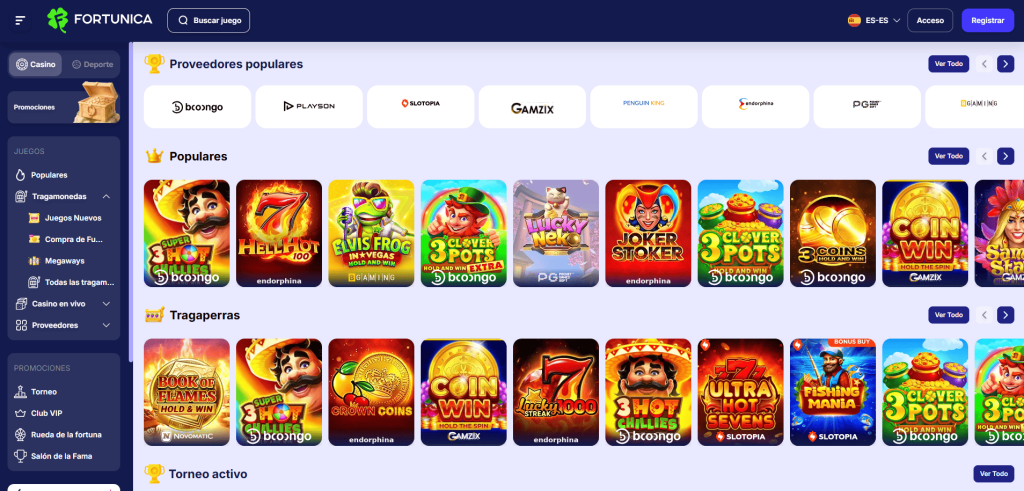Click next arrow in Populares carousel
1024x491 pixels.
click(1006, 156)
